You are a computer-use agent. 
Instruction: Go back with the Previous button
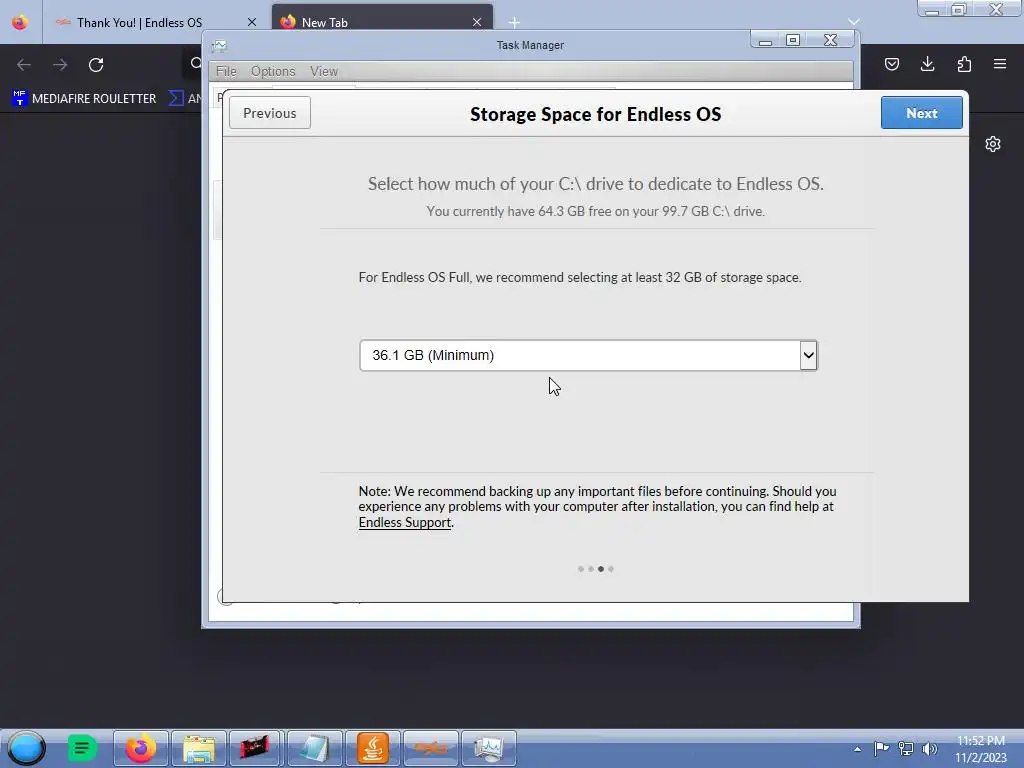pyautogui.click(x=270, y=113)
